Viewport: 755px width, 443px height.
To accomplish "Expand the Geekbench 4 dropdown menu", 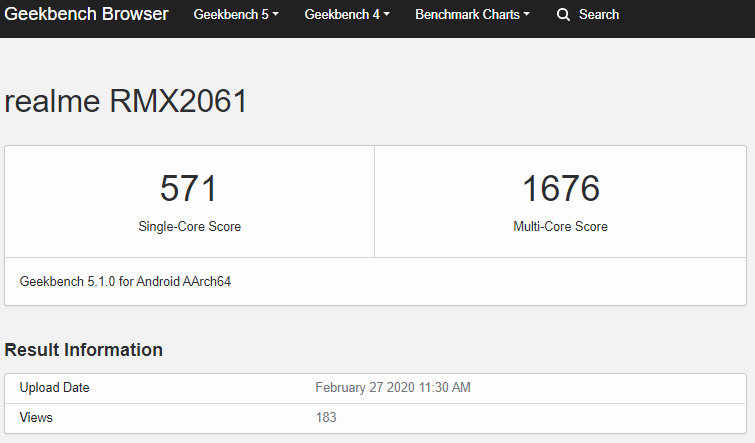I will [347, 14].
